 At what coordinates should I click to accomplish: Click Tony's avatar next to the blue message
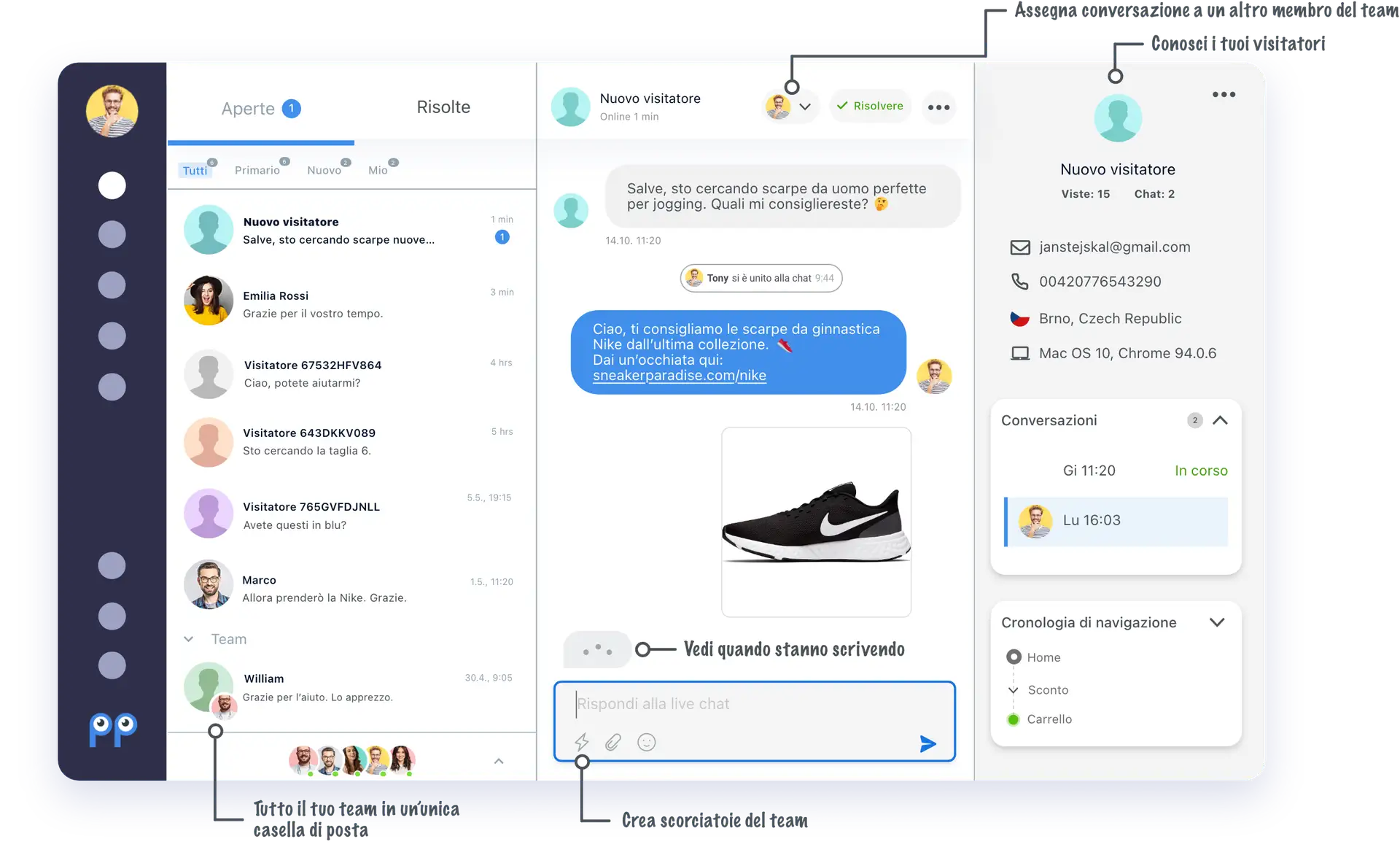click(x=934, y=376)
